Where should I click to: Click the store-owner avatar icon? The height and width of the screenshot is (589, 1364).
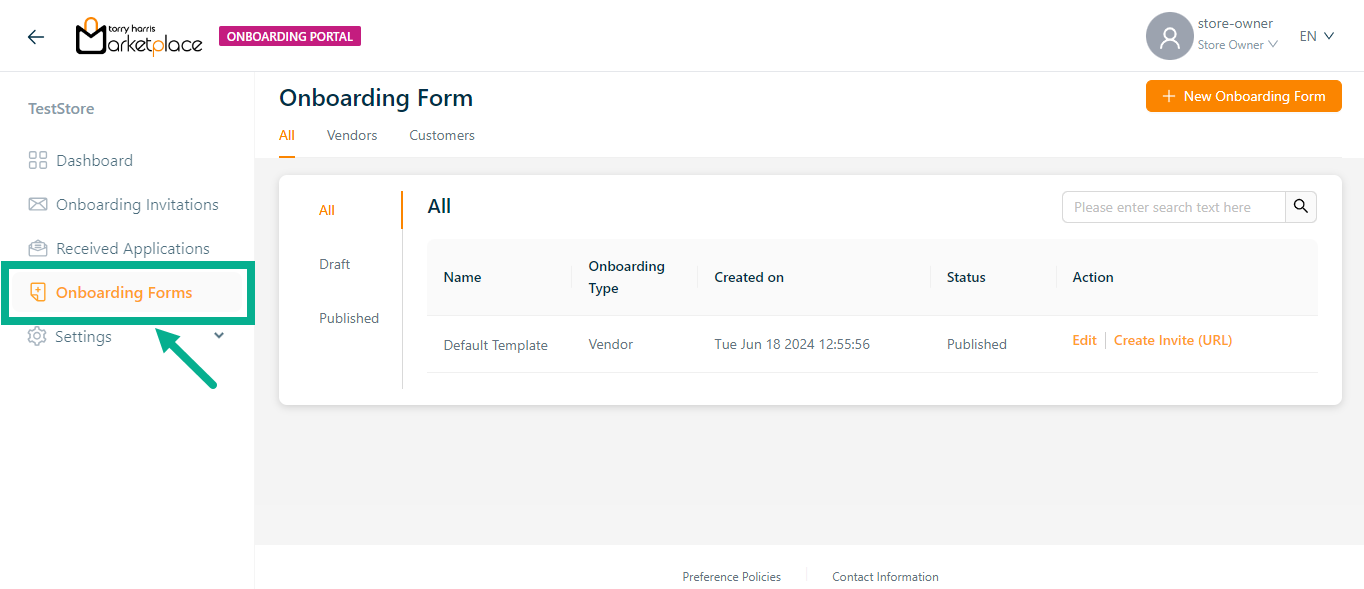(x=1169, y=37)
